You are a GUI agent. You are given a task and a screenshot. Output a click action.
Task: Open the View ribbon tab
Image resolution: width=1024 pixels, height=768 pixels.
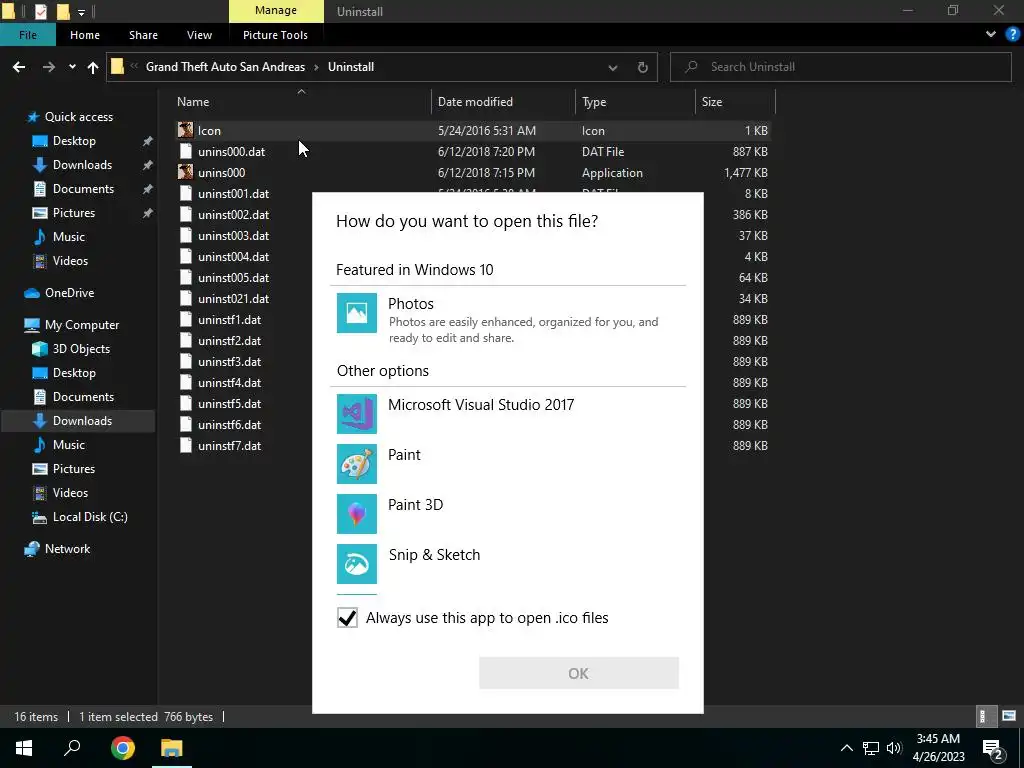[199, 35]
